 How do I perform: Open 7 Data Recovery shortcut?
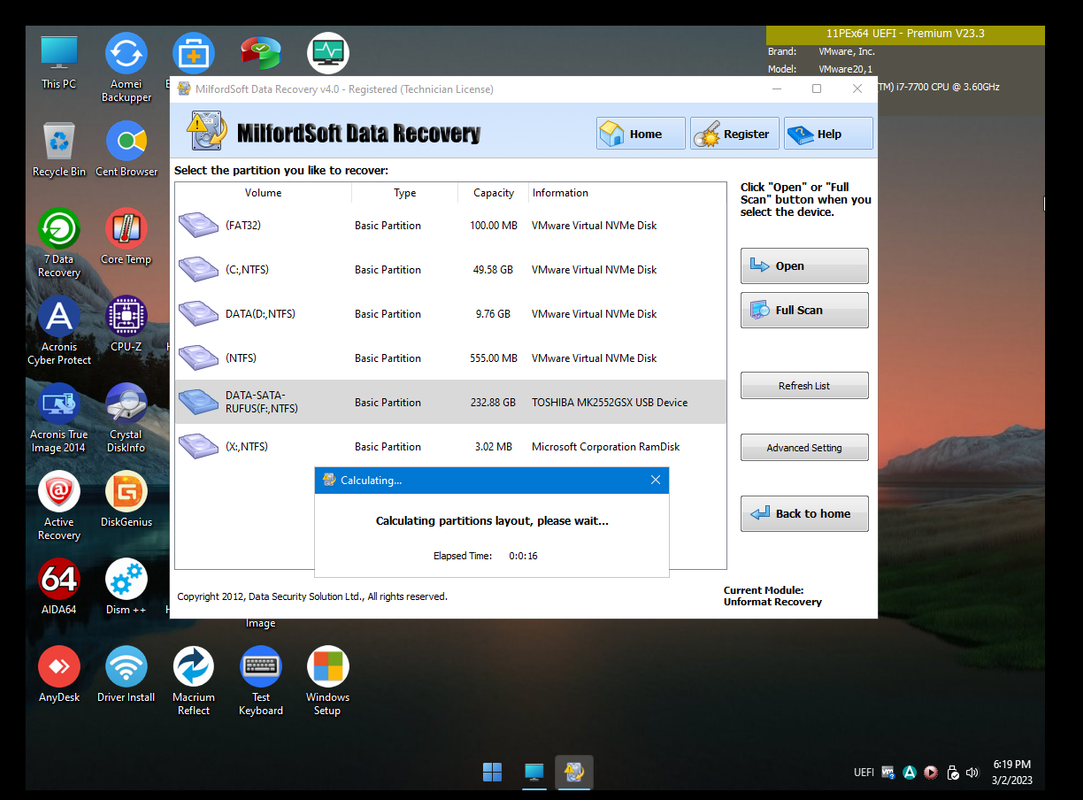pos(59,243)
